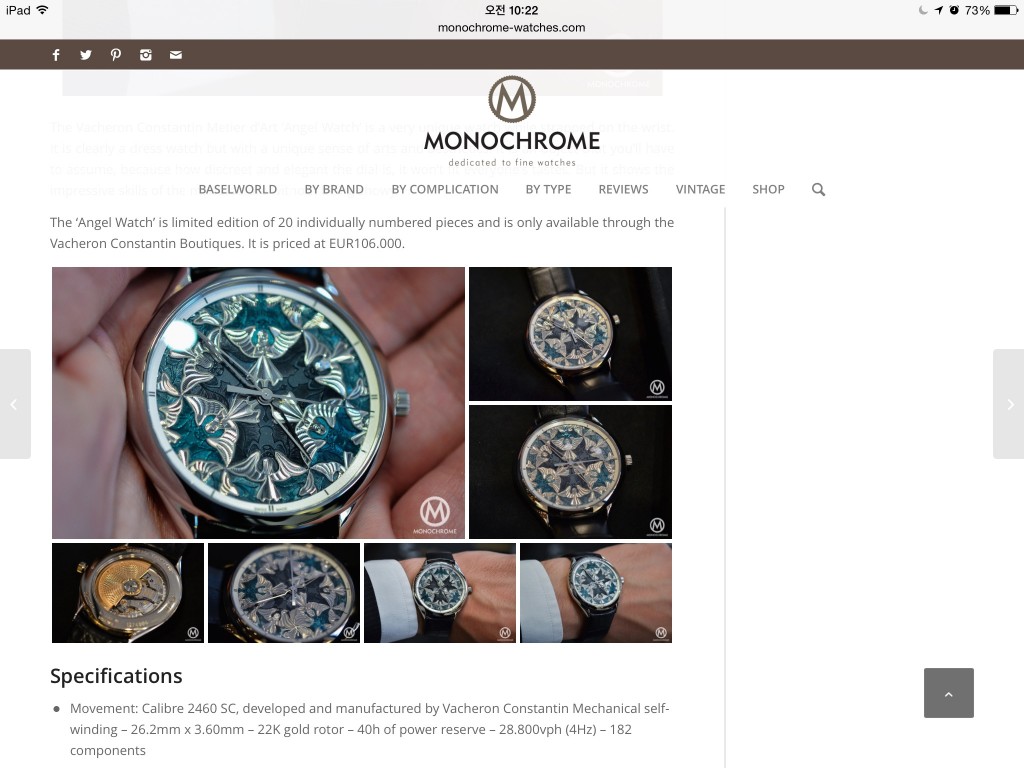Viewport: 1024px width, 768px height.
Task: Go to the next article with the right arrow
Action: (1009, 404)
